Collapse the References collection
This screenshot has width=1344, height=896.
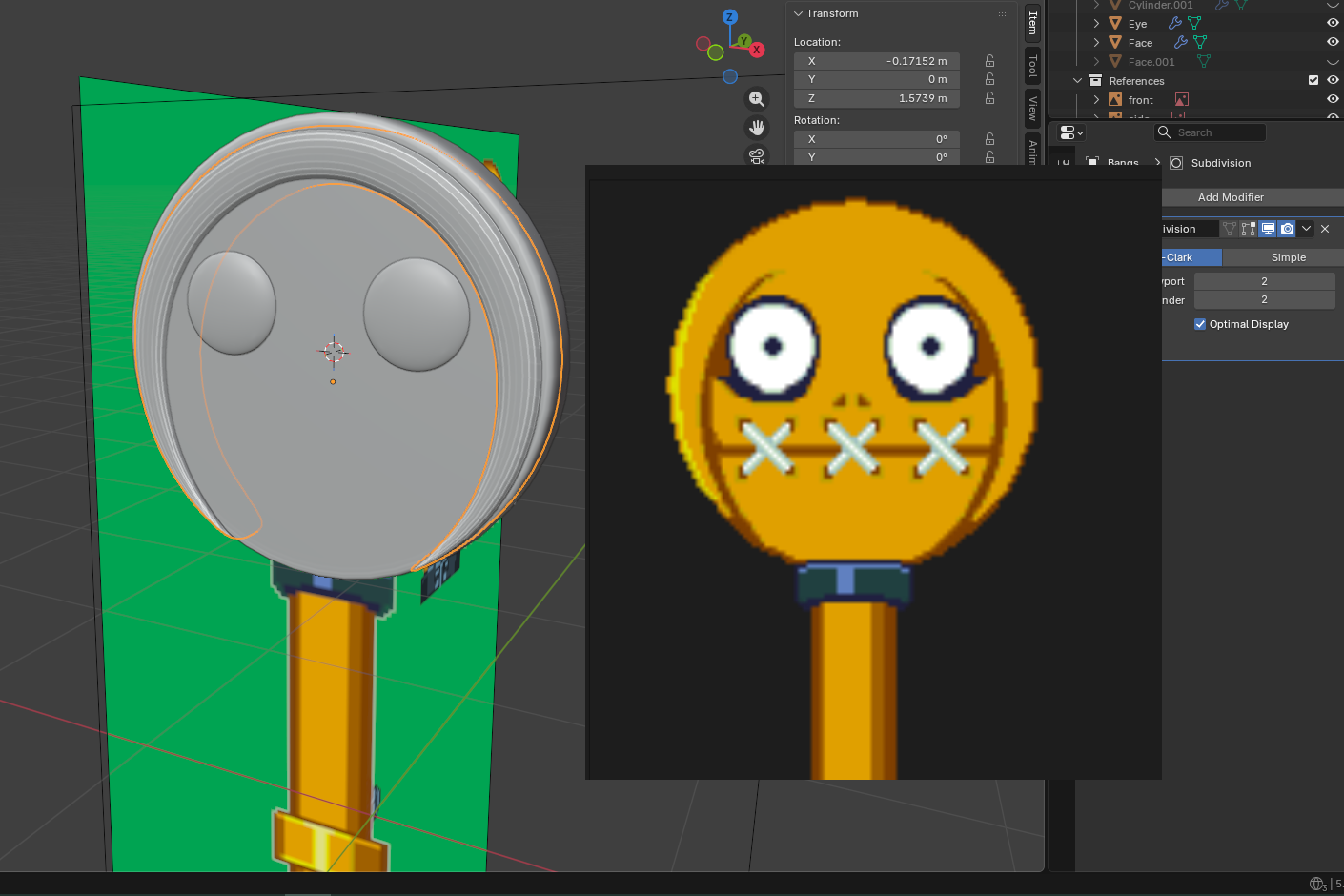pyautogui.click(x=1077, y=80)
